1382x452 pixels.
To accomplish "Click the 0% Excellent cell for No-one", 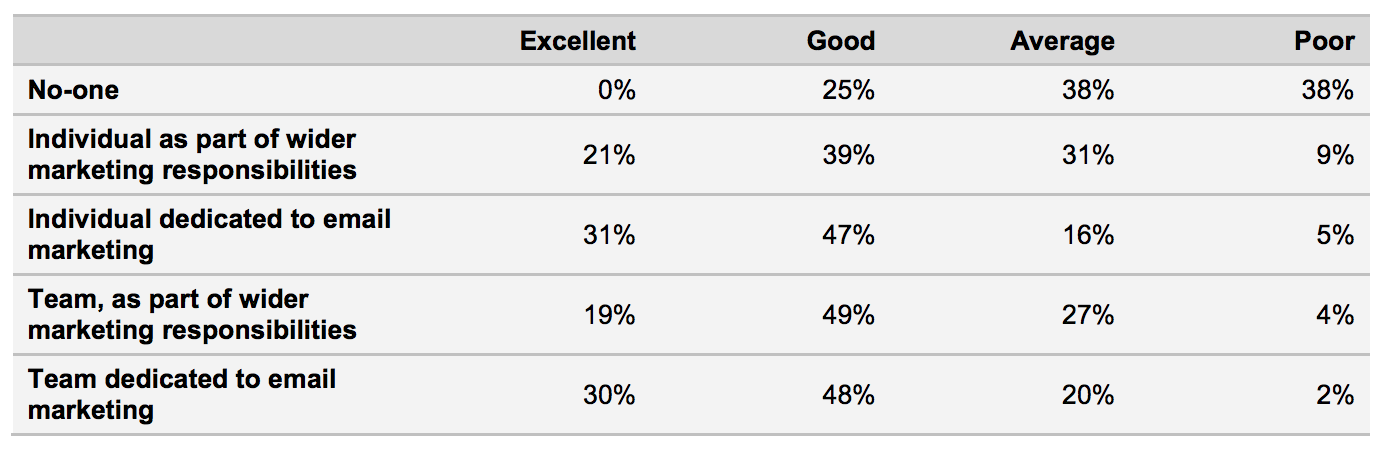I will pyautogui.click(x=616, y=90).
